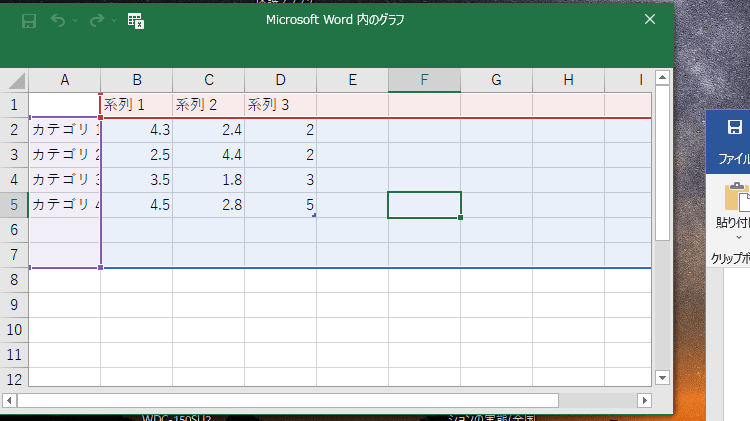
Task: Select row 9 header
Action: 14,305
